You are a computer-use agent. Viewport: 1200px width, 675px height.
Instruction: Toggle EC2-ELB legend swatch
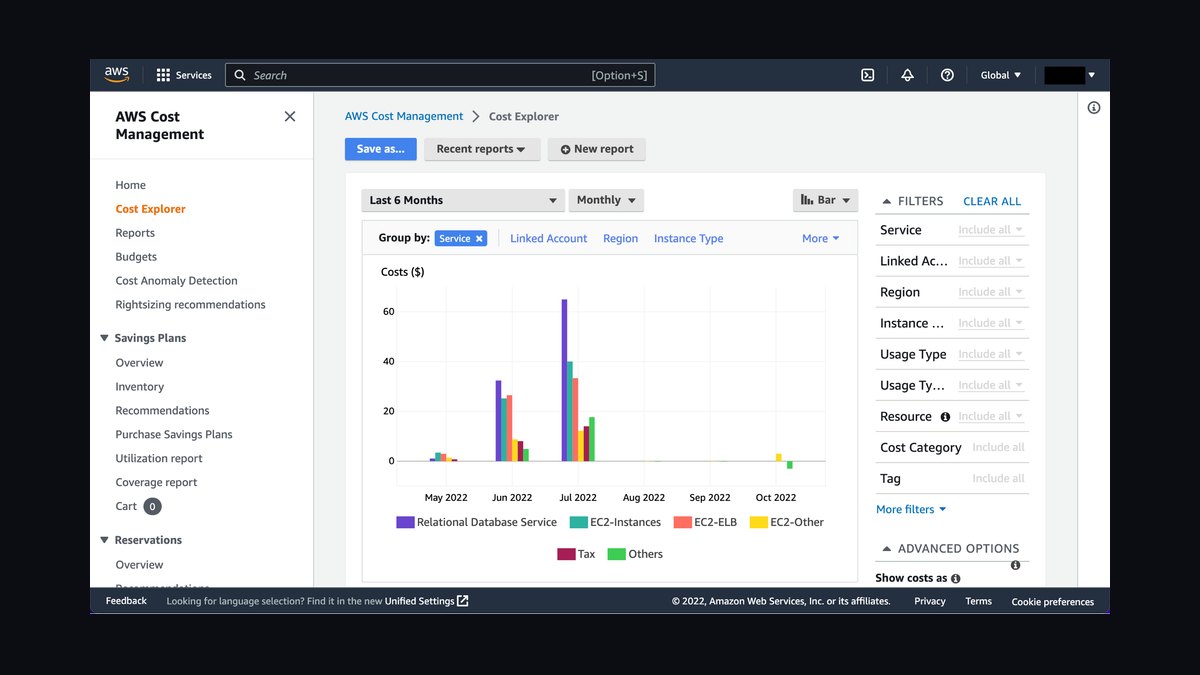(x=683, y=522)
